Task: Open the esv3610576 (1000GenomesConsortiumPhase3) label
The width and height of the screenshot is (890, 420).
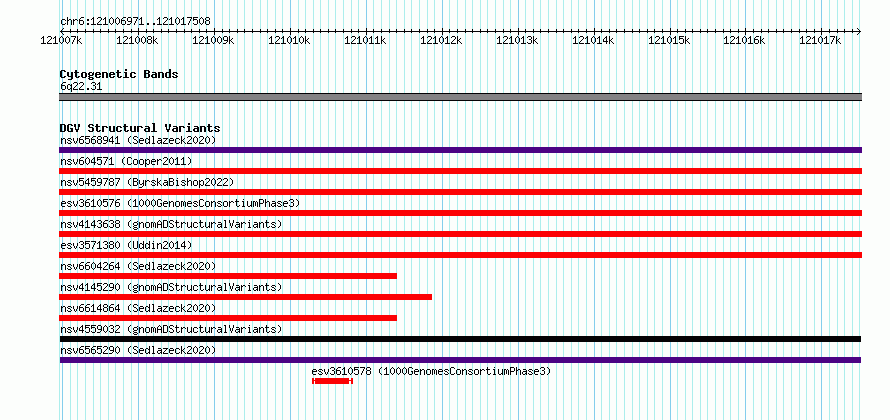Action: pyautogui.click(x=180, y=203)
